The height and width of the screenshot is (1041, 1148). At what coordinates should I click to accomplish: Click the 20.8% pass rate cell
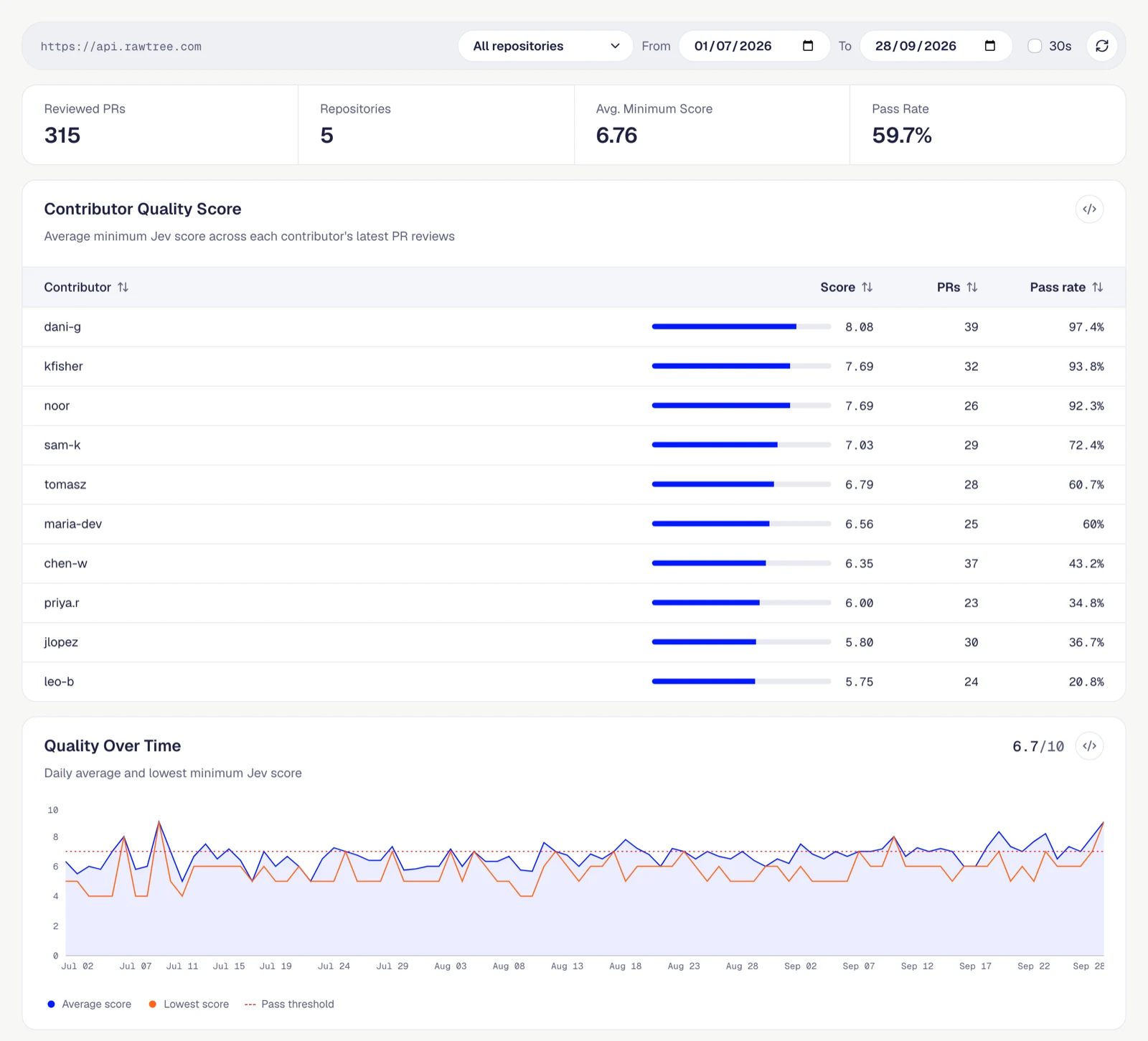(x=1086, y=682)
